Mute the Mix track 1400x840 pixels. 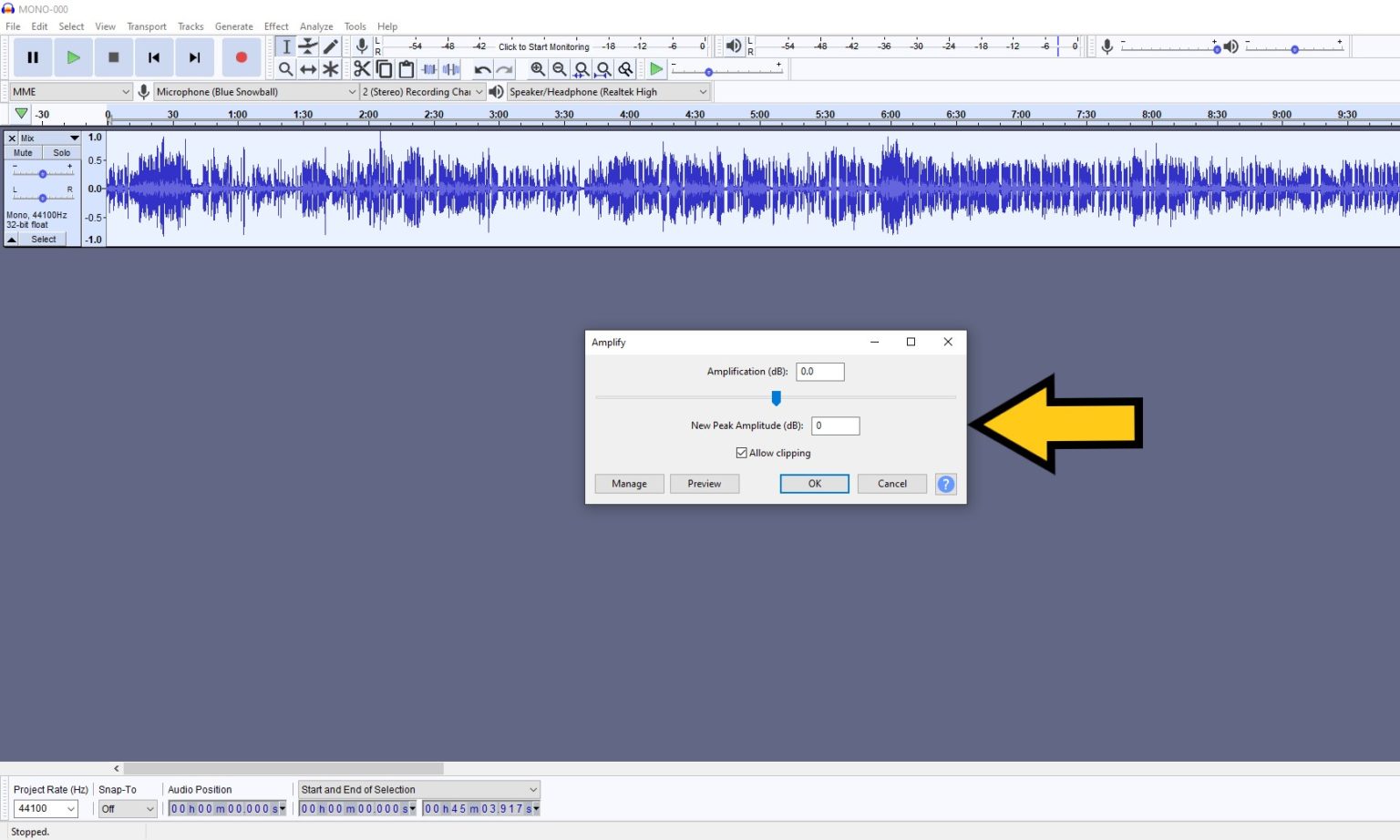22,152
